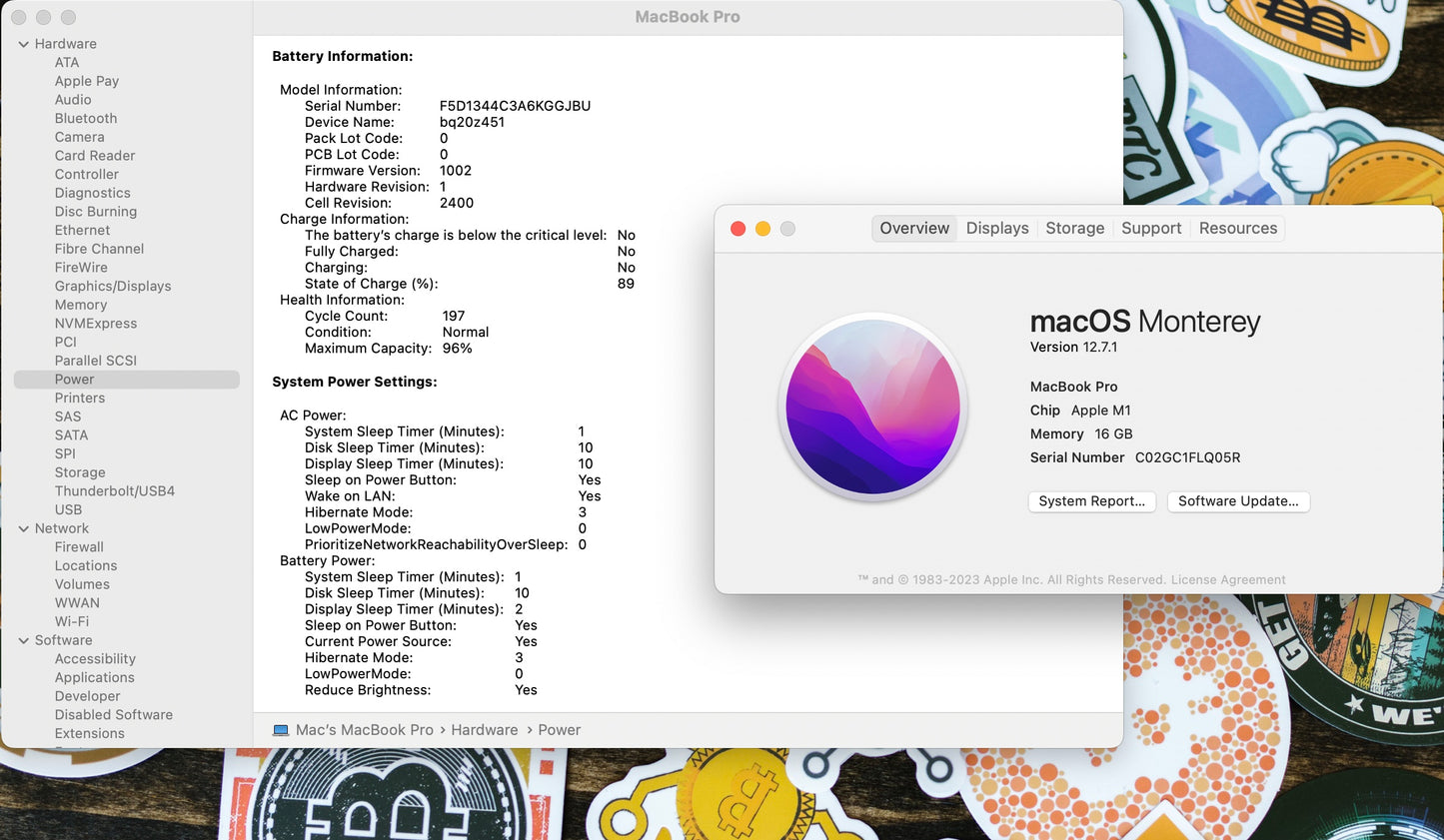Select Ethernet in the sidebar
This screenshot has height=840, width=1444.
click(83, 230)
